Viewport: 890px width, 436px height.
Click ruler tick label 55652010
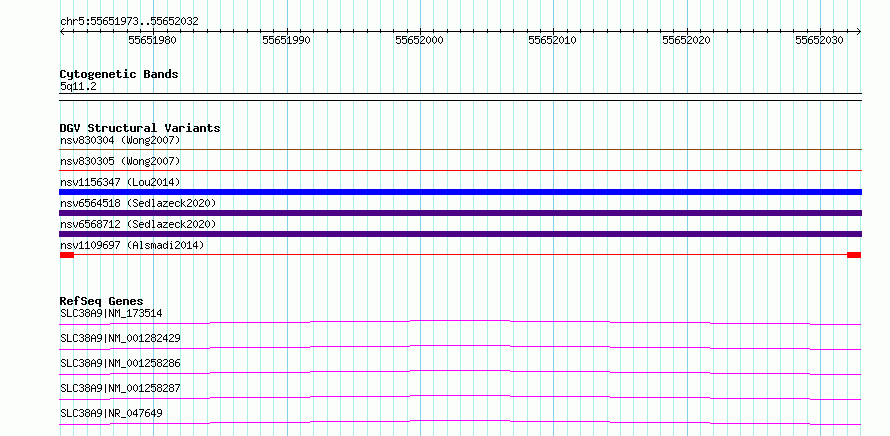pyautogui.click(x=552, y=40)
